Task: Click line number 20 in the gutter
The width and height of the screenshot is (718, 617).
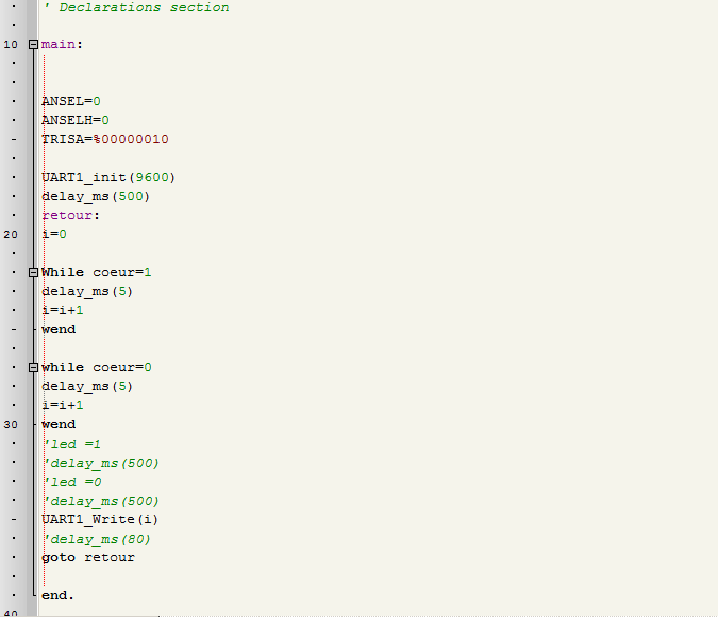Action: click(11, 234)
